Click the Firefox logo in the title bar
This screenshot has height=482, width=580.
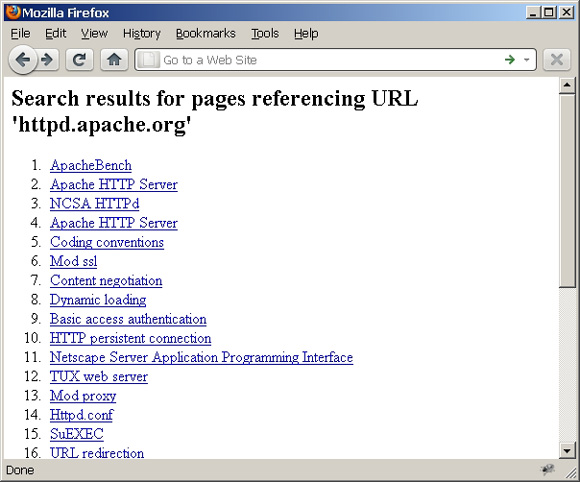coord(13,12)
